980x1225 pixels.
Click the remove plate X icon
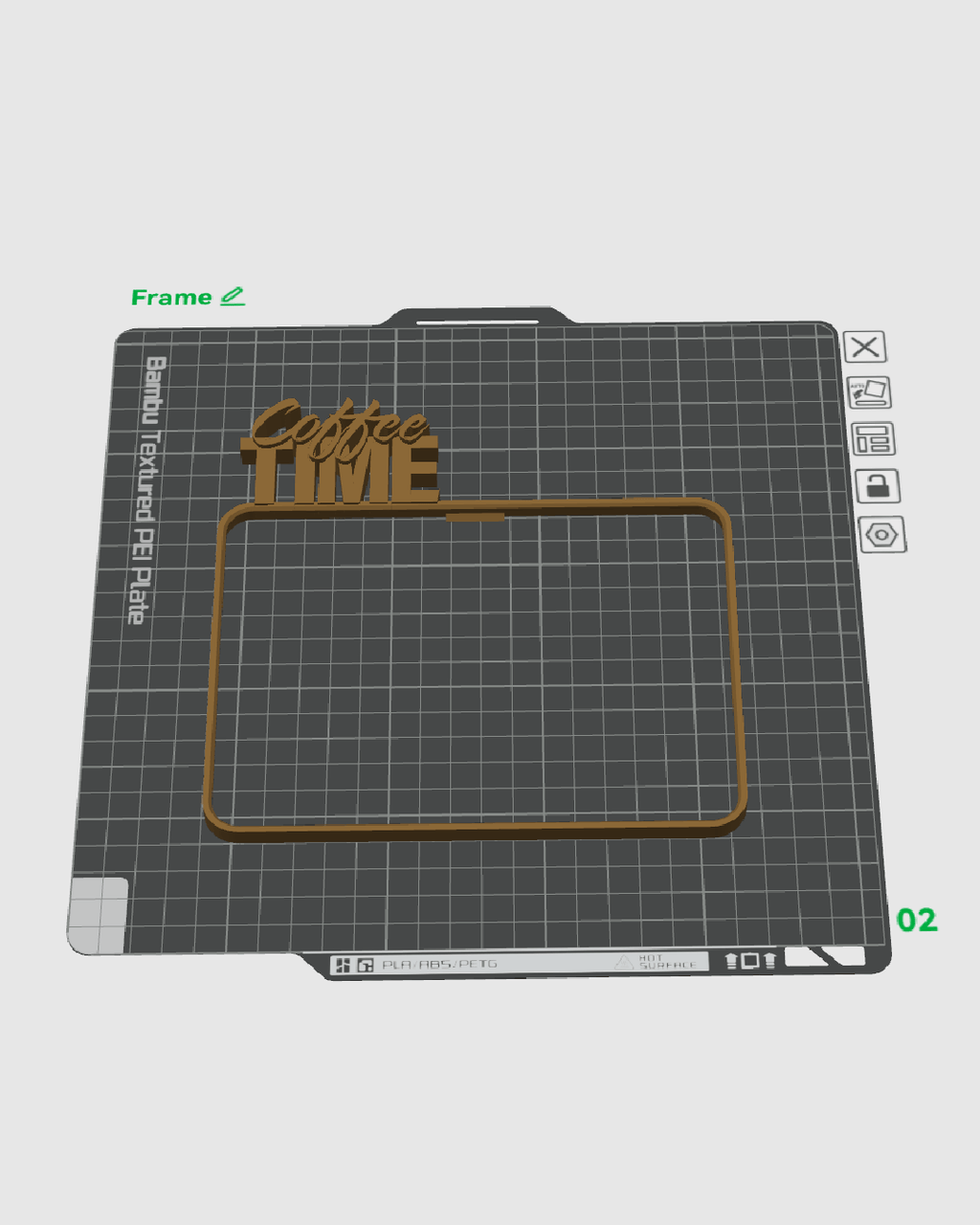point(865,346)
